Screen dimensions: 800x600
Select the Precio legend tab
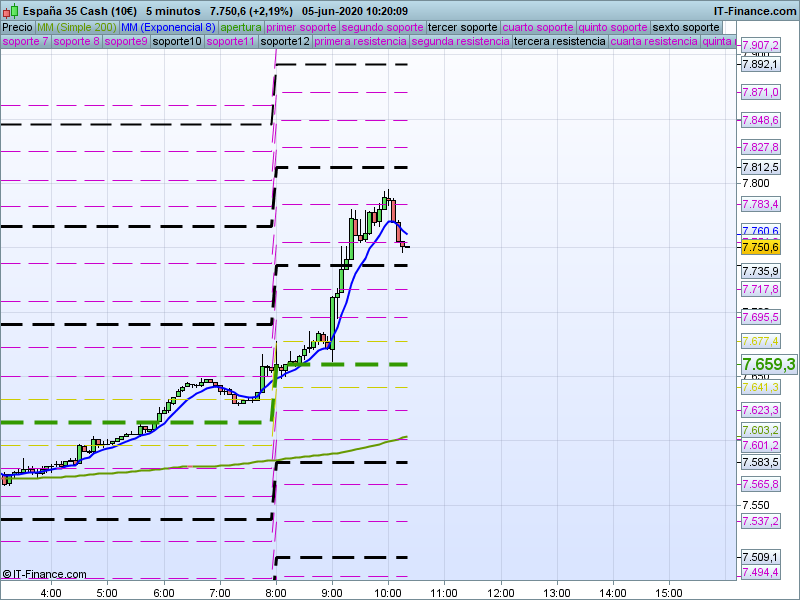pyautogui.click(x=17, y=27)
